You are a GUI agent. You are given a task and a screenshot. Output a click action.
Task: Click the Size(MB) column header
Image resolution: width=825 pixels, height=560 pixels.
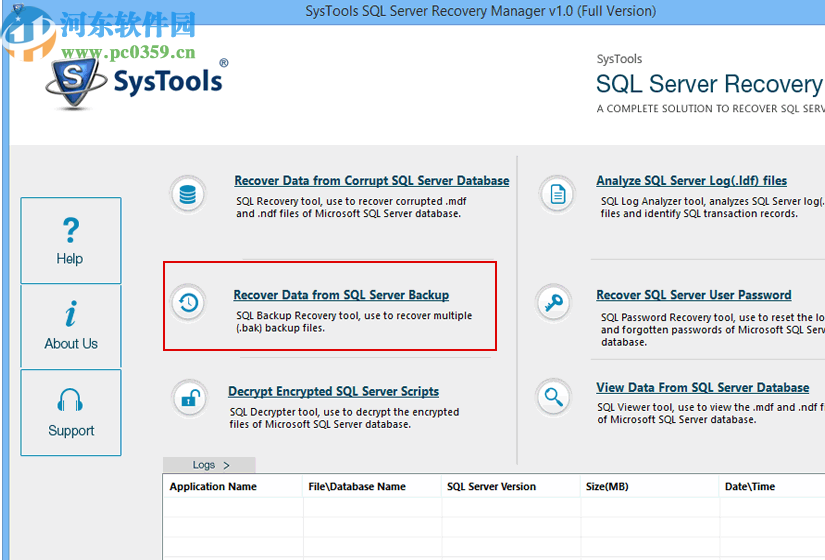coord(607,486)
